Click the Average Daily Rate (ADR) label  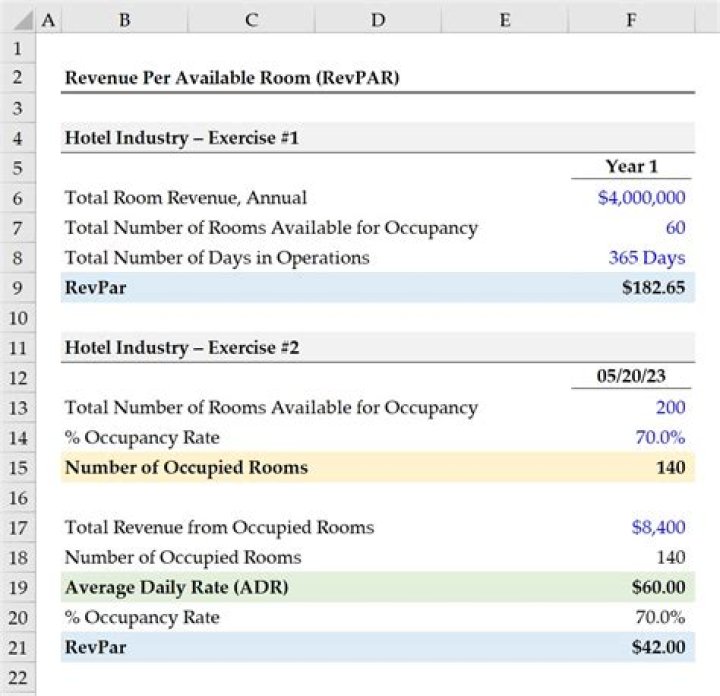tap(176, 587)
